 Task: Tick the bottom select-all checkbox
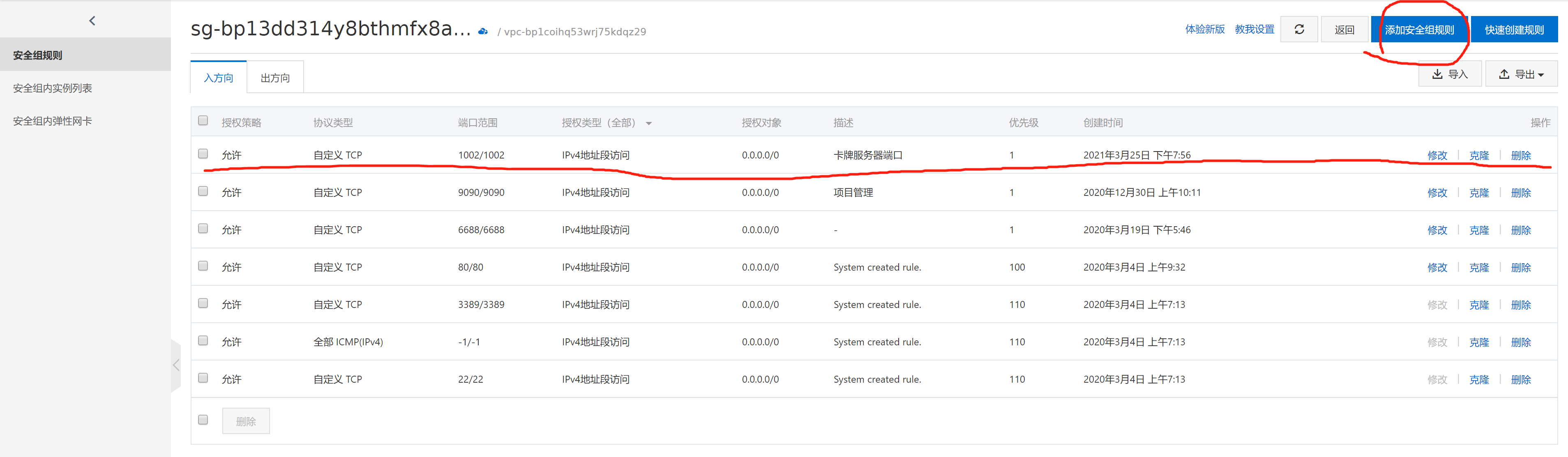click(203, 420)
